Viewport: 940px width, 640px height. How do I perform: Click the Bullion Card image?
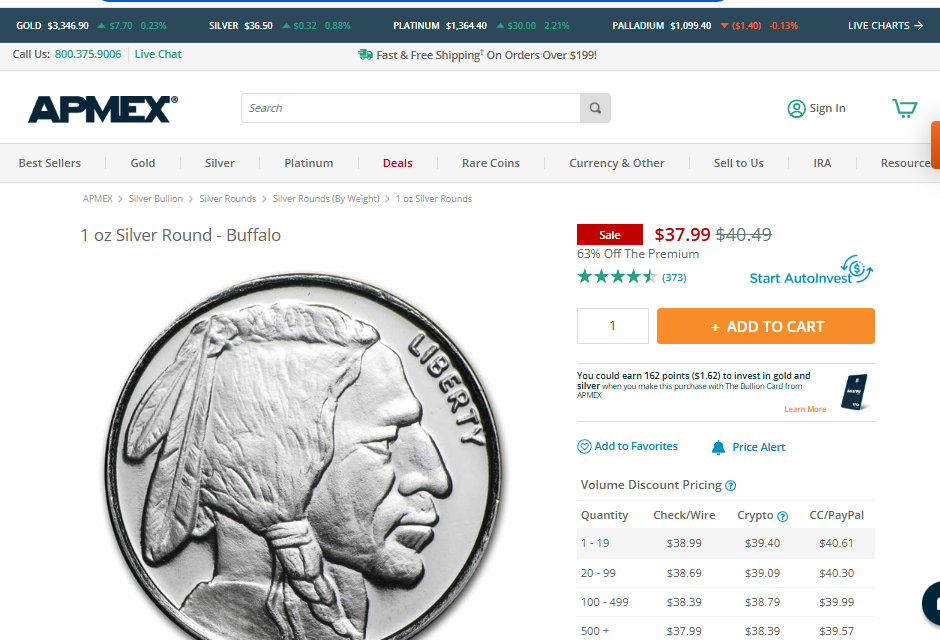point(854,392)
